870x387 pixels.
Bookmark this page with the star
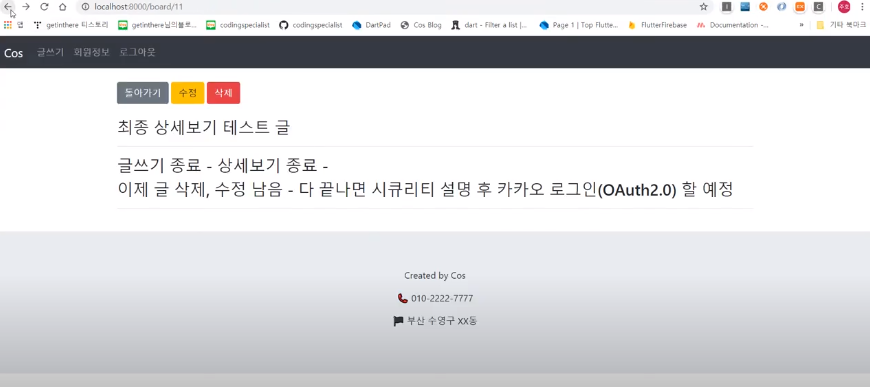tap(704, 7)
